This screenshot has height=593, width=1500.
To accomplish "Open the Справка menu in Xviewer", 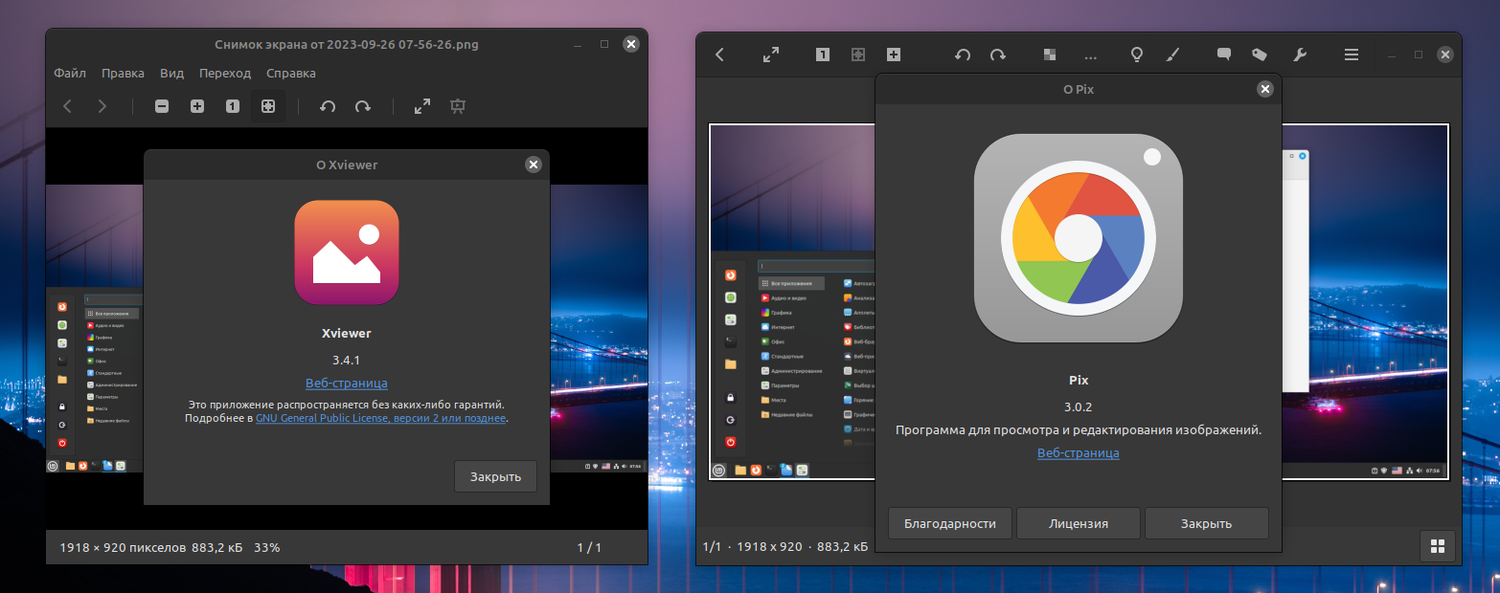I will (x=291, y=73).
